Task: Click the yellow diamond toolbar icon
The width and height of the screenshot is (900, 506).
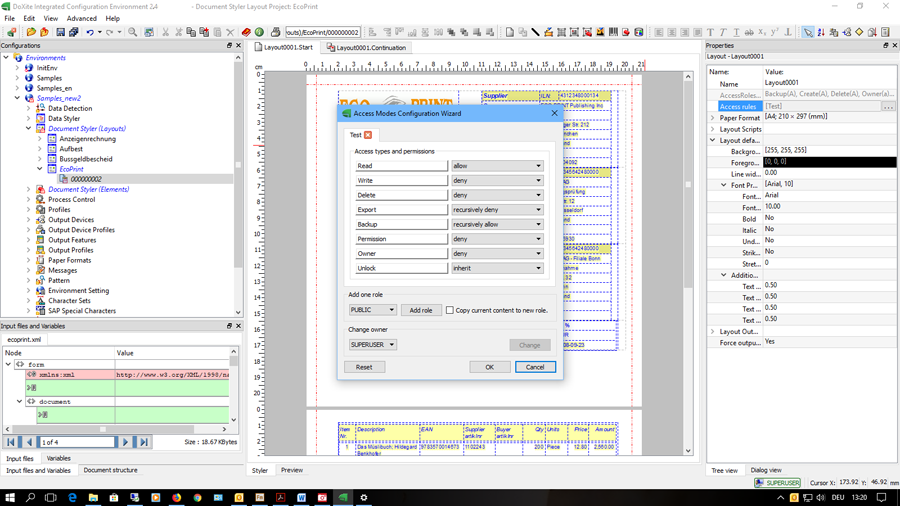Action: click(x=859, y=32)
